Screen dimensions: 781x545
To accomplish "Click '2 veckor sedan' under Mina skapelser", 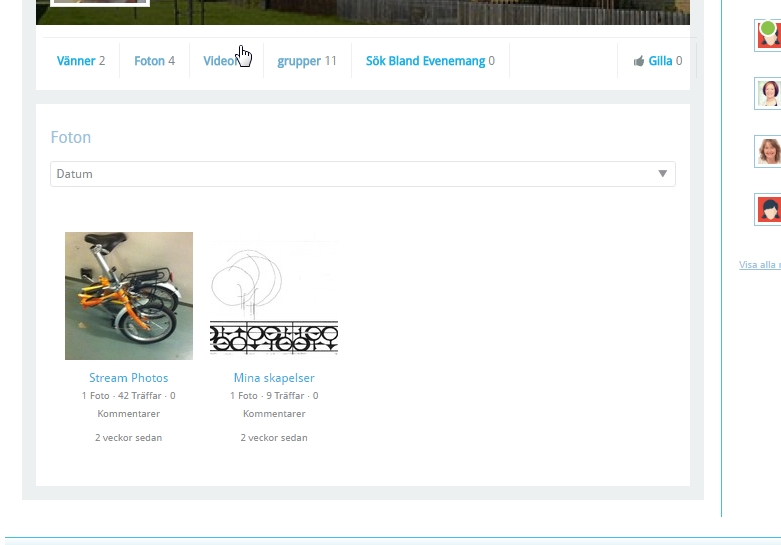I will tap(274, 437).
